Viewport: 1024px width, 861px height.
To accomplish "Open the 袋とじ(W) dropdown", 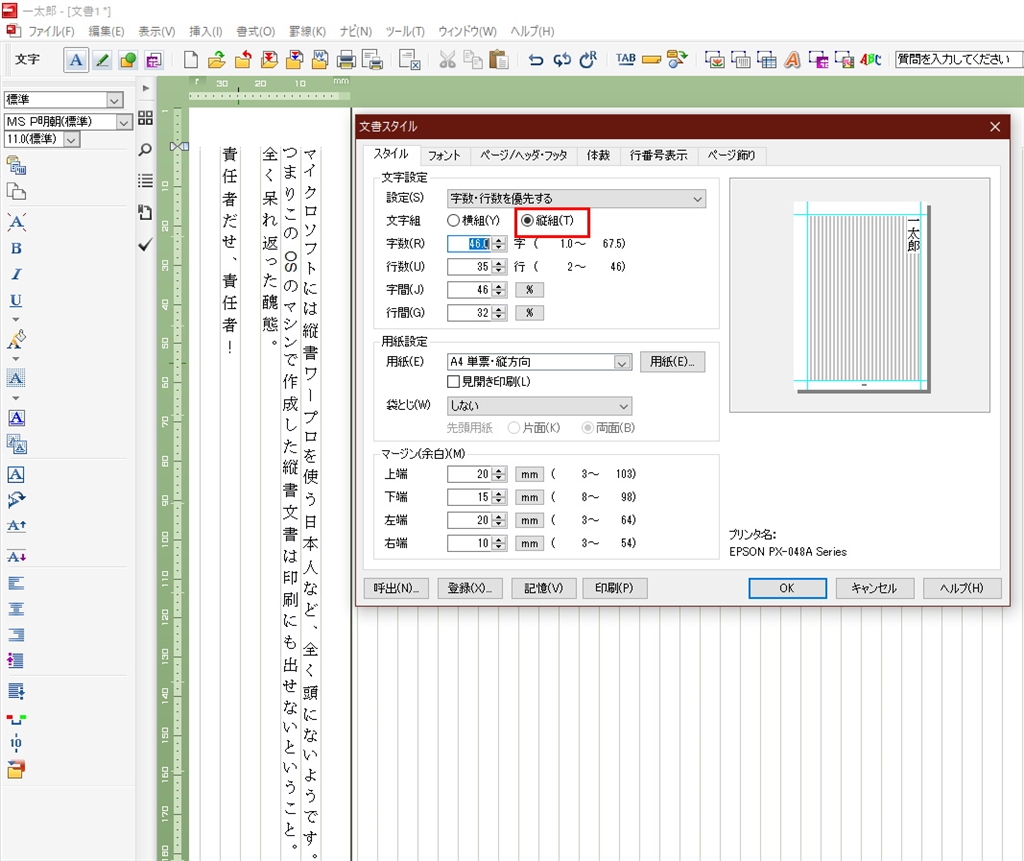I will coord(540,406).
